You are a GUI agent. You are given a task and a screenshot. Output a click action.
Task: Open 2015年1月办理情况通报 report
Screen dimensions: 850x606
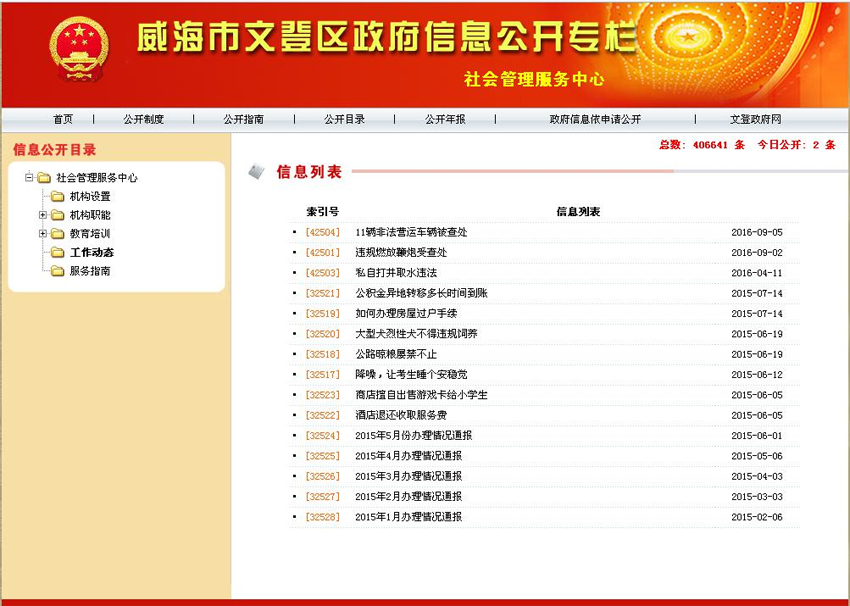(408, 517)
